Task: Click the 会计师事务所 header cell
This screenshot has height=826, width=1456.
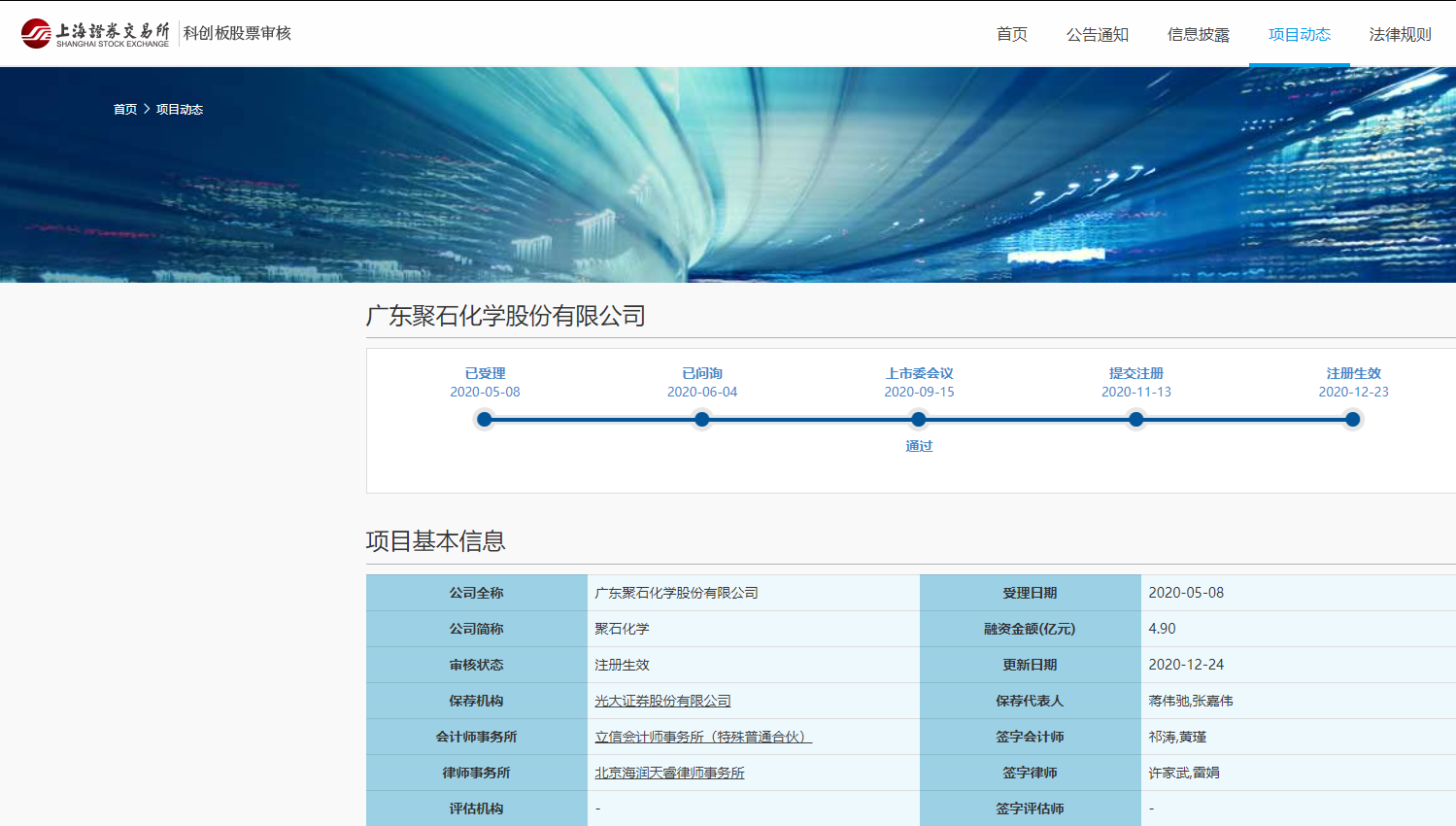Action: pyautogui.click(x=477, y=737)
